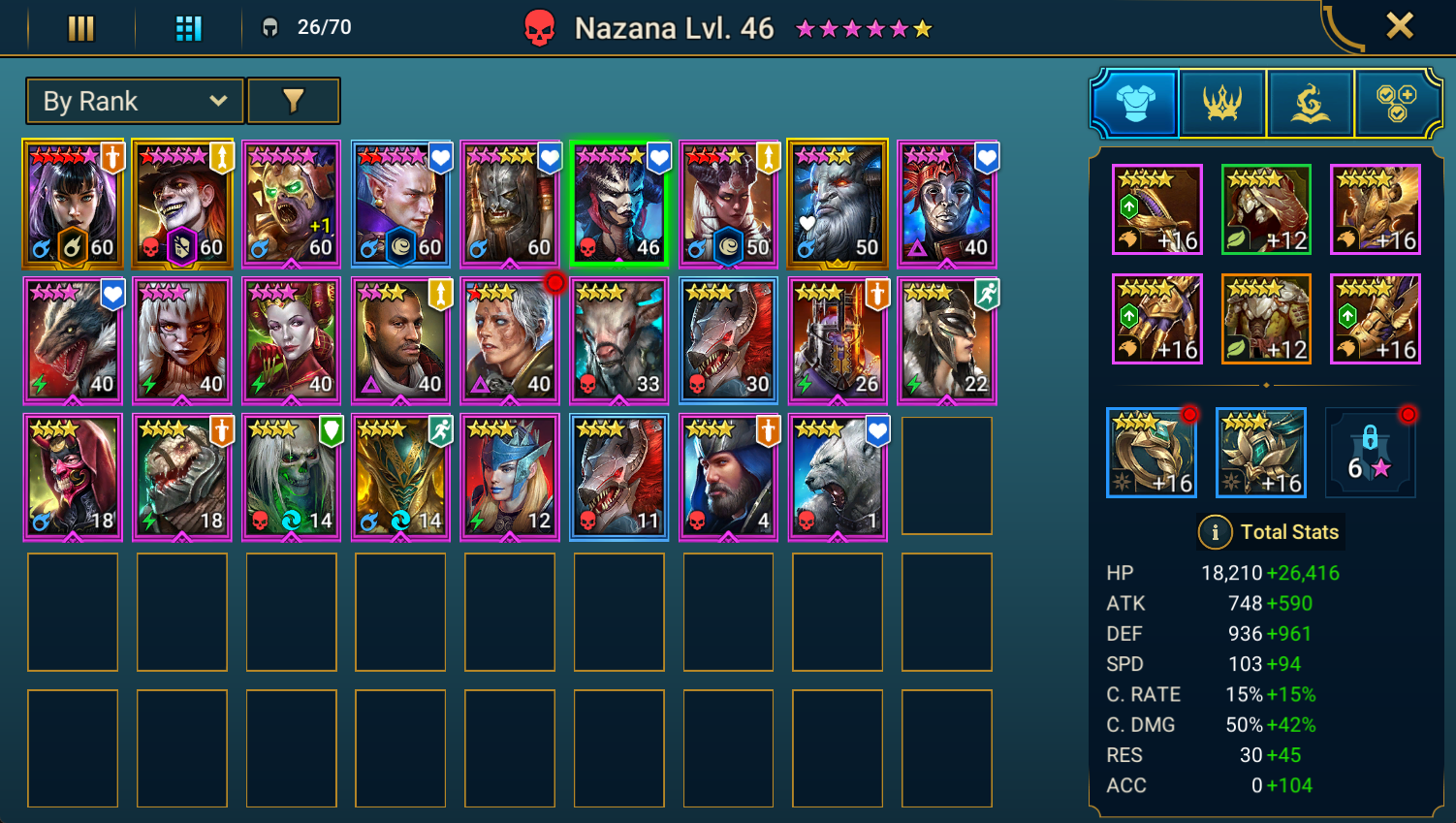Click the green-bordered +12 helmet artifact

pyautogui.click(x=1266, y=209)
